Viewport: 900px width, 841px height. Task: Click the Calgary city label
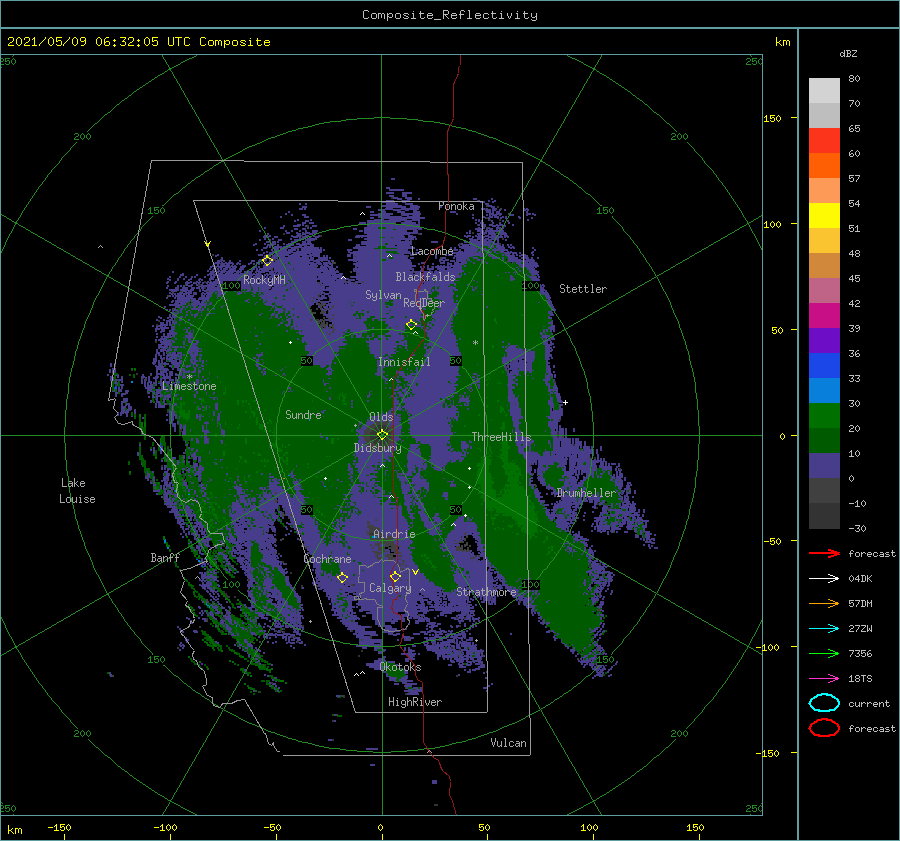click(x=390, y=588)
